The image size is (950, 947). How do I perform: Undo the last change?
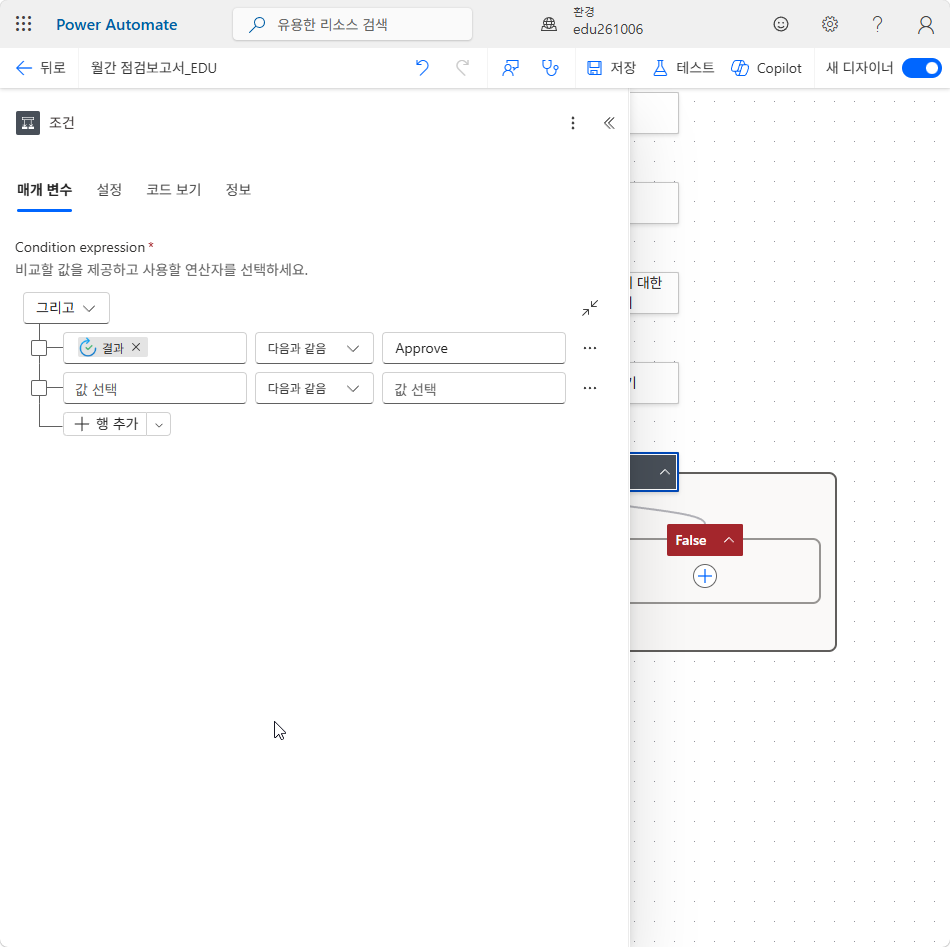pos(422,68)
